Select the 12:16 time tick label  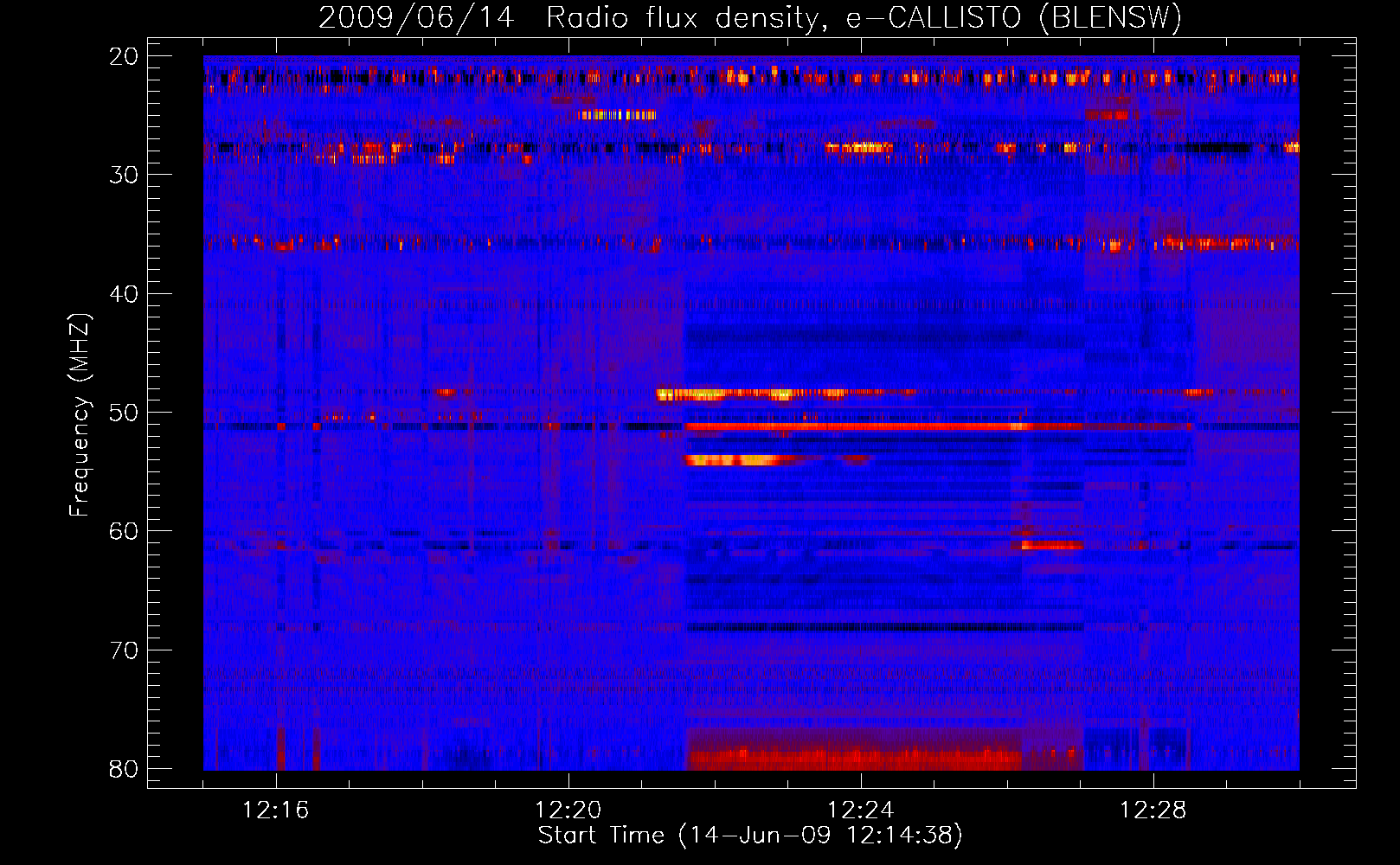coord(276,810)
